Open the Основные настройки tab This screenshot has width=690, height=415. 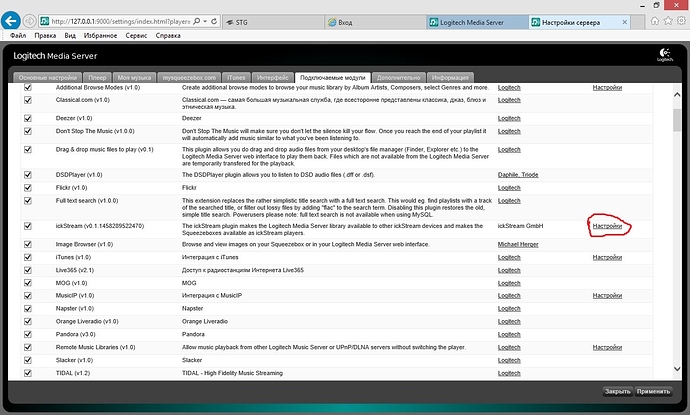[x=48, y=77]
